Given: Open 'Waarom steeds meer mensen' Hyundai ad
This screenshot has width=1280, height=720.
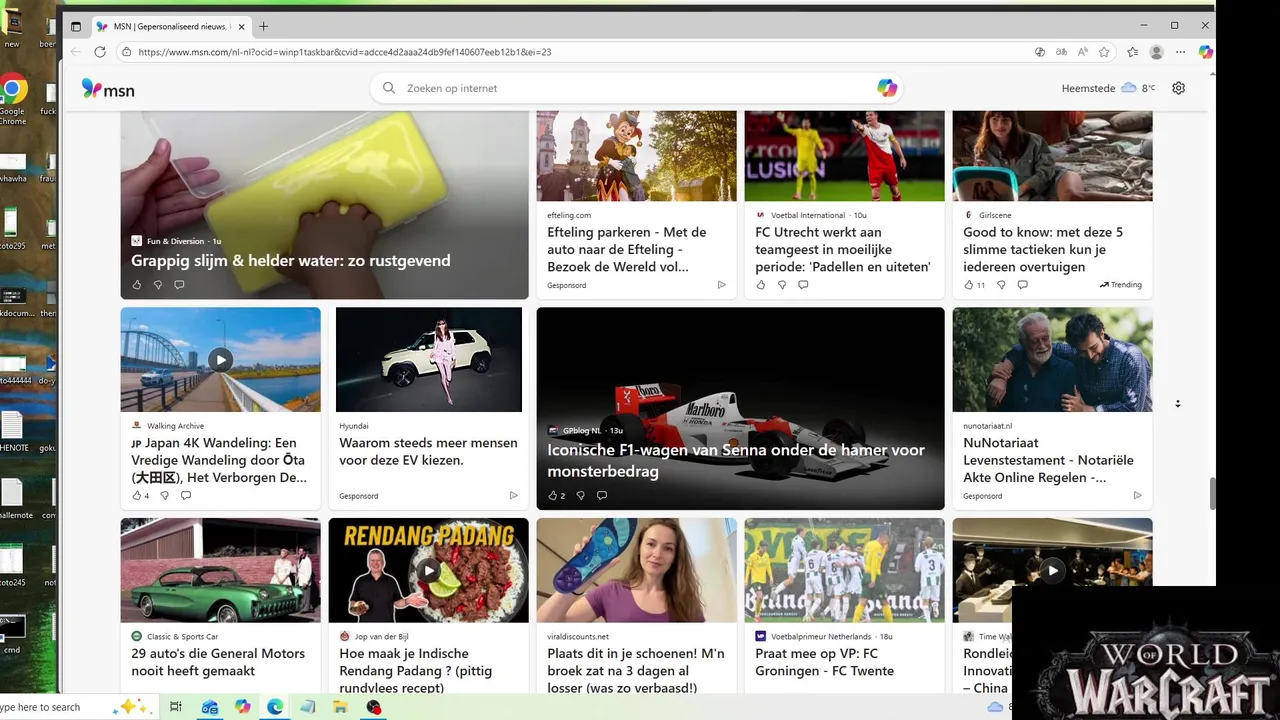Looking at the screenshot, I should tap(428, 452).
